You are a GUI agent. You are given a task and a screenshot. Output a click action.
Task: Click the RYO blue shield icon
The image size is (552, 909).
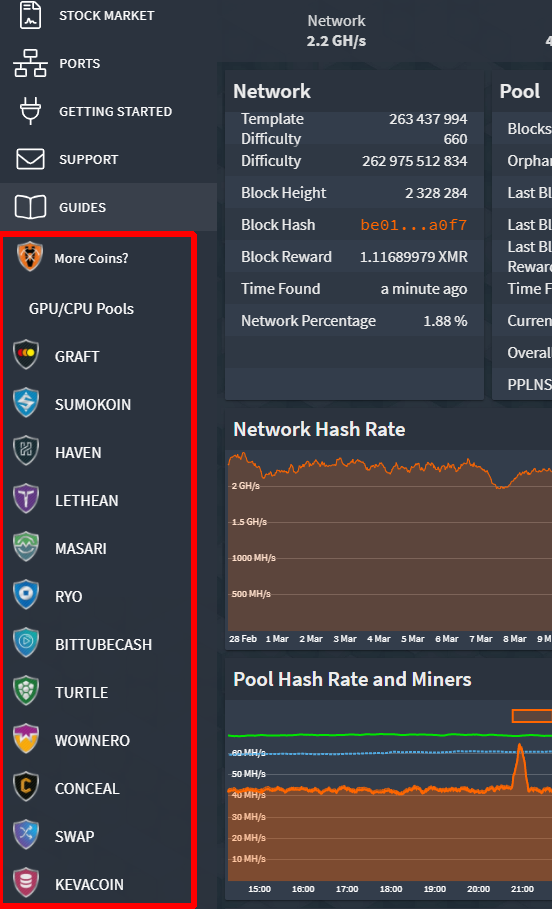(x=26, y=595)
